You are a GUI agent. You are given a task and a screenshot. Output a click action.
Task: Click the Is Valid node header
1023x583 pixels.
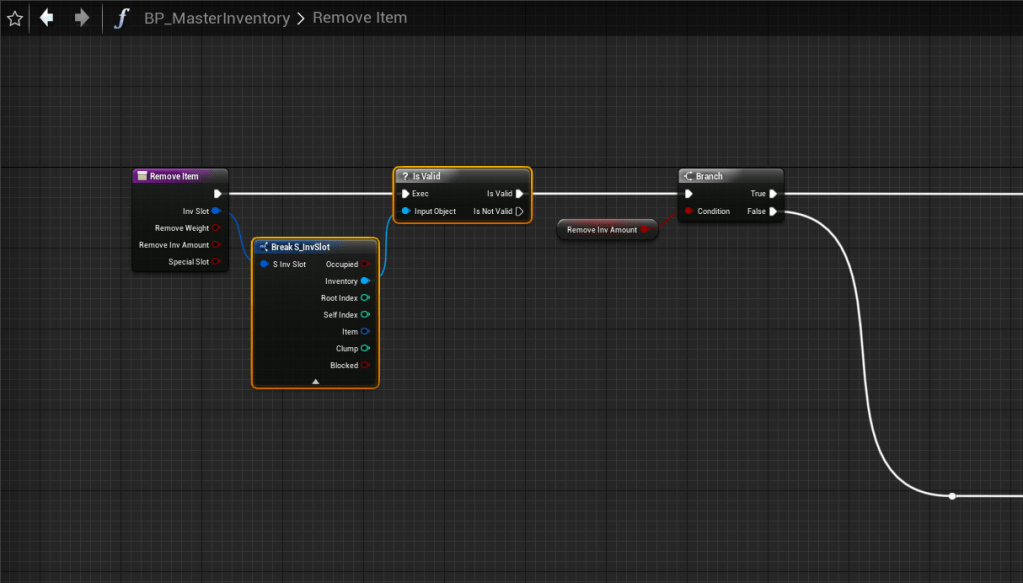[x=462, y=176]
